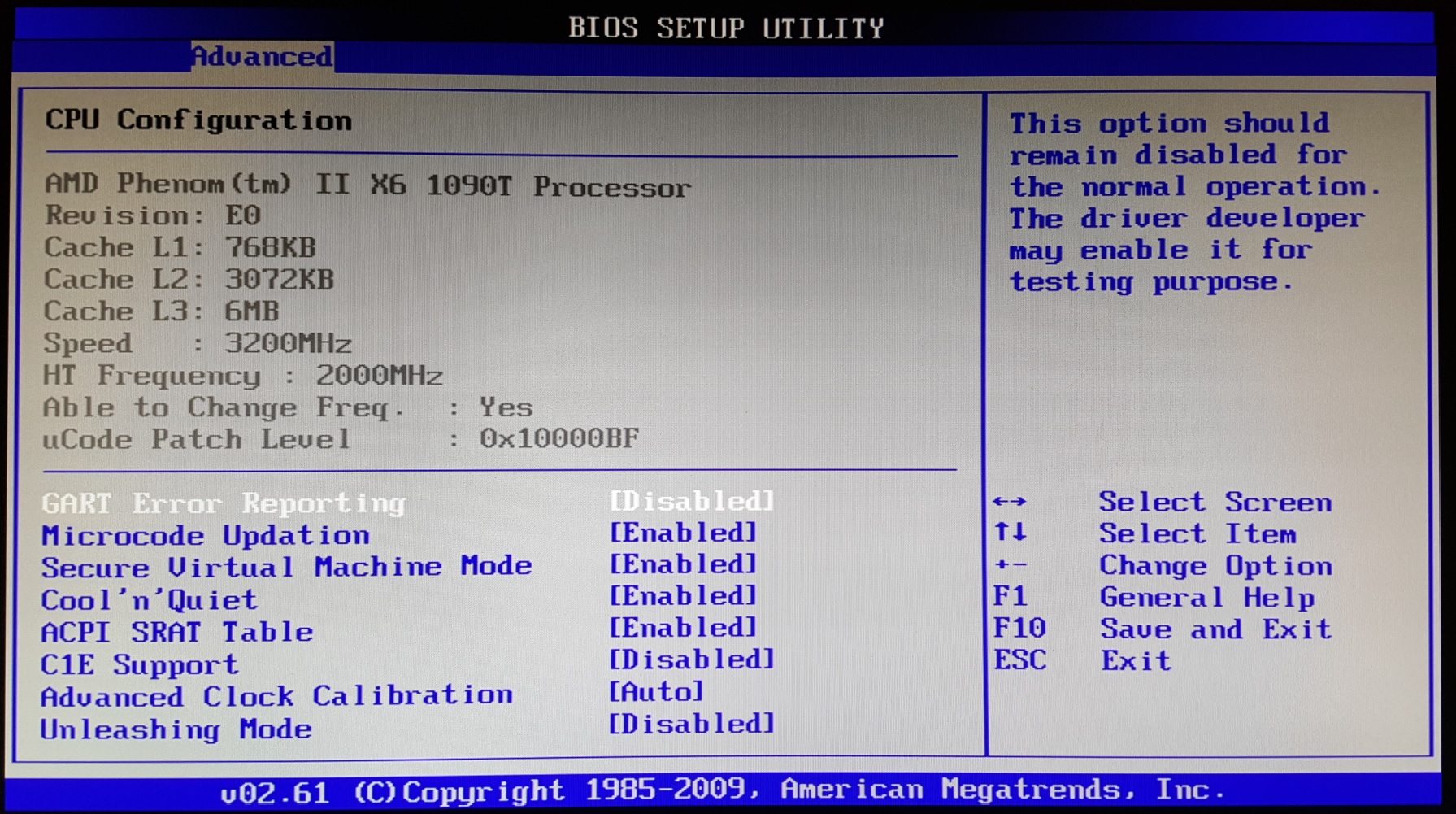Viewport: 1456px width, 814px height.
Task: Click the F10 key label
Action: tap(1019, 628)
